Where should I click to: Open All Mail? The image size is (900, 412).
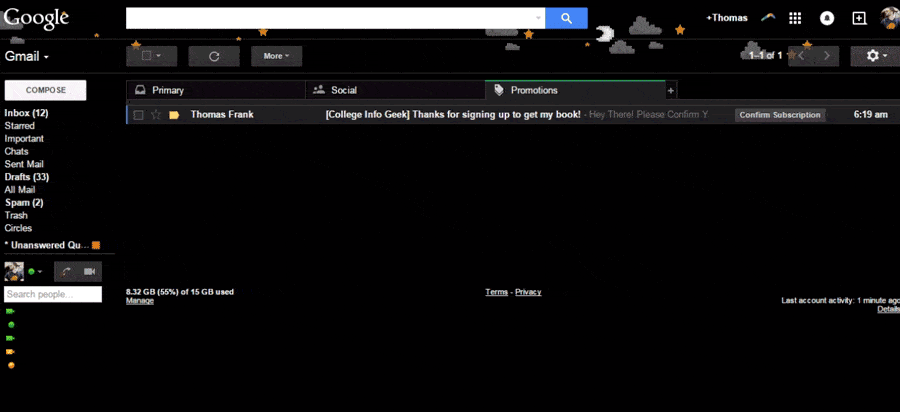point(20,190)
